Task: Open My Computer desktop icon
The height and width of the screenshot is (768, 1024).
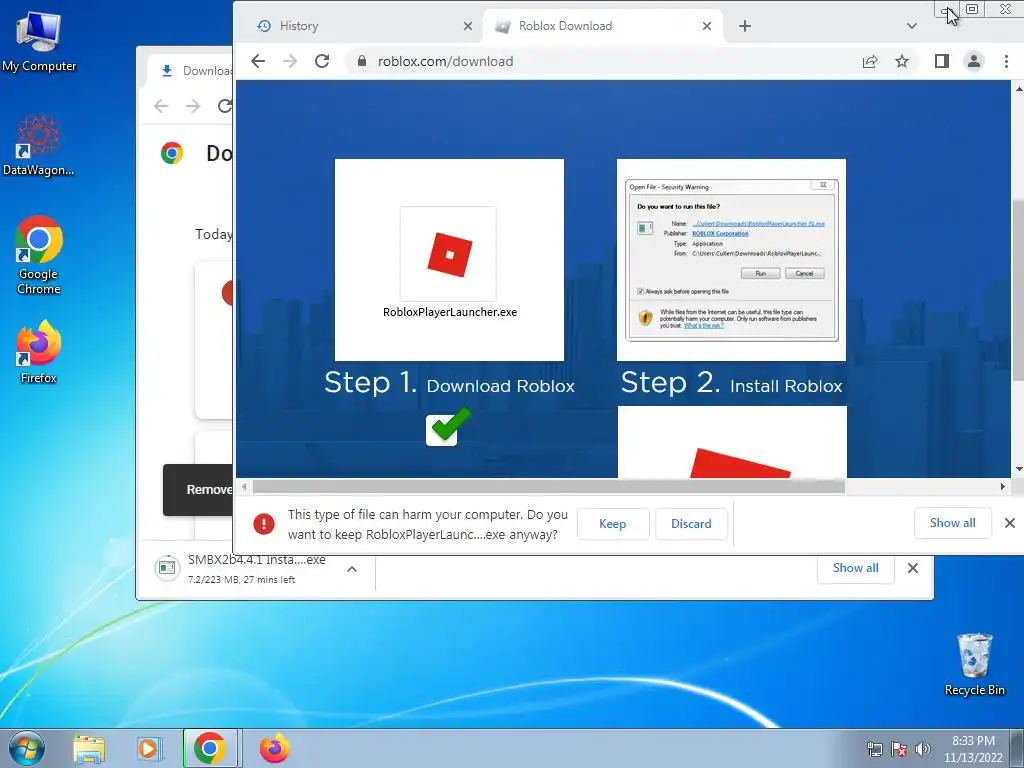Action: [x=39, y=42]
